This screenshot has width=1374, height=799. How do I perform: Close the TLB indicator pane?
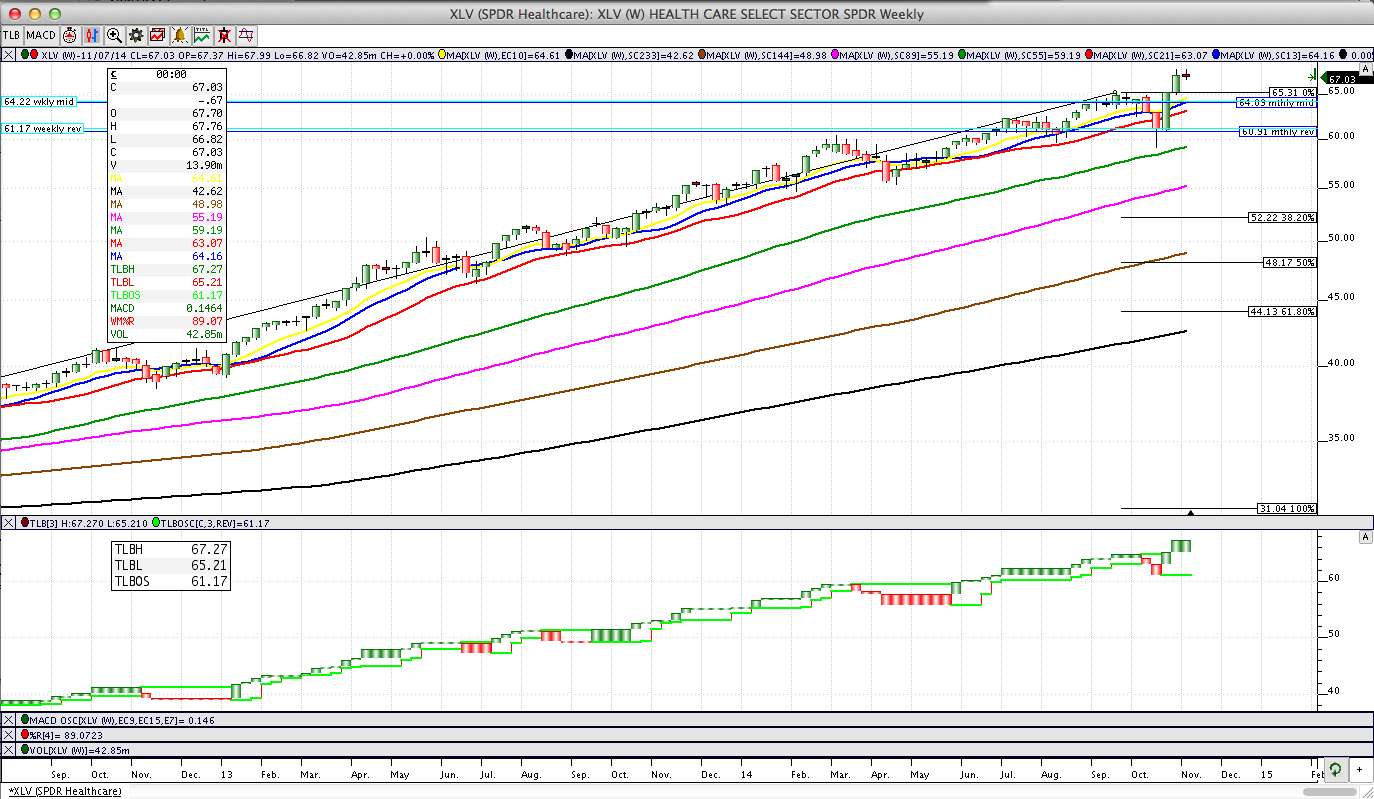(8, 523)
